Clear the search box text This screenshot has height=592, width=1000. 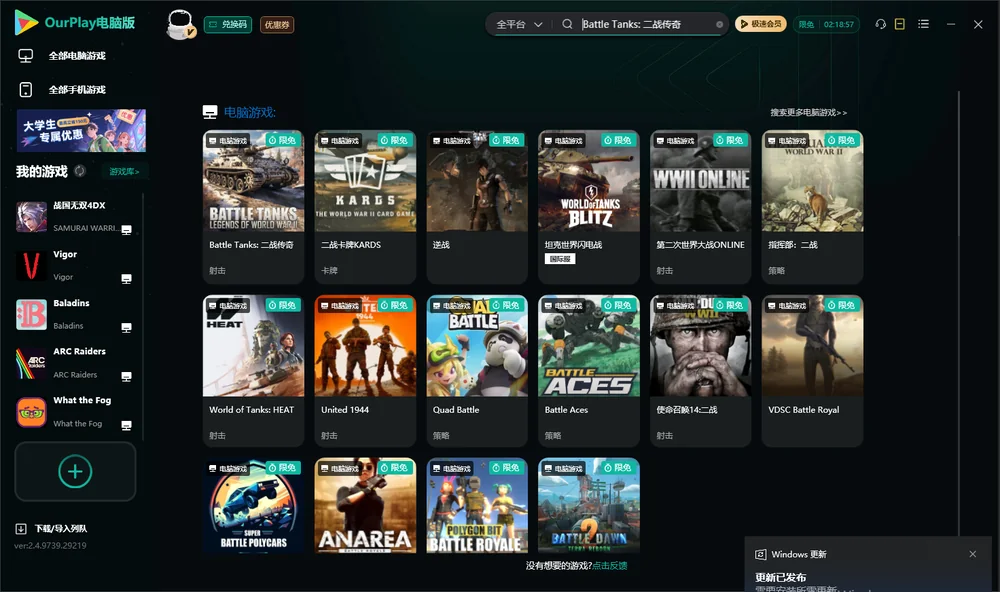719,25
